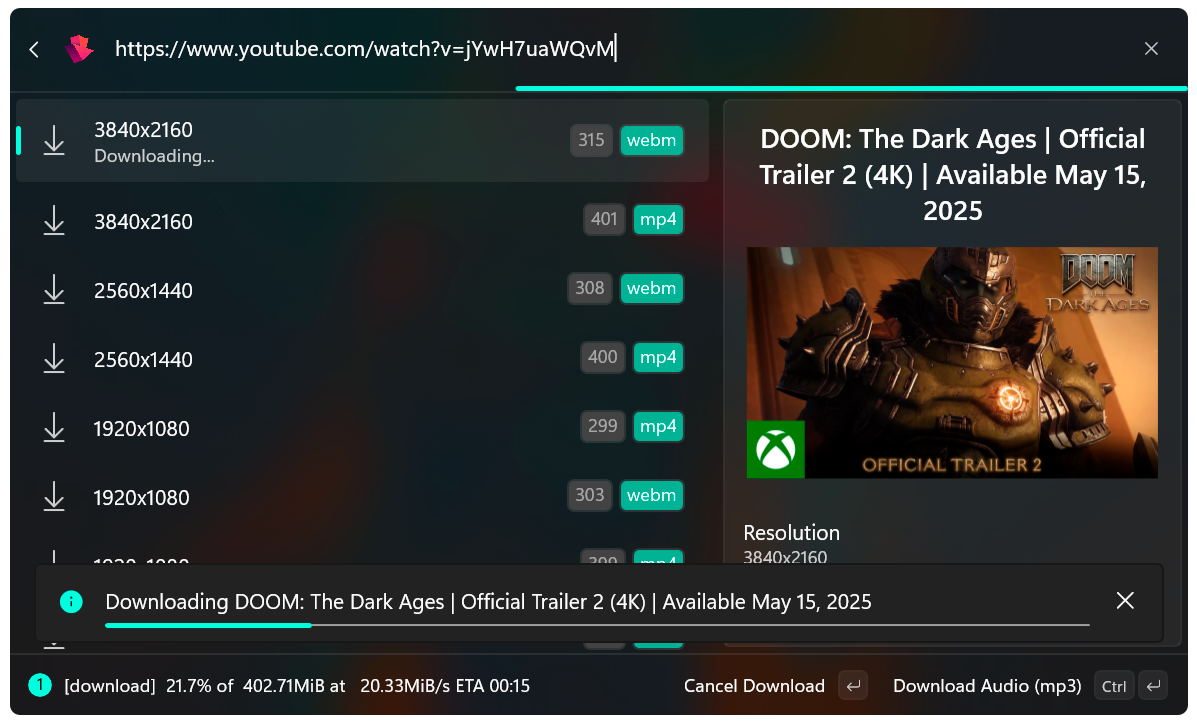Click the pink app logo icon

[x=79, y=49]
